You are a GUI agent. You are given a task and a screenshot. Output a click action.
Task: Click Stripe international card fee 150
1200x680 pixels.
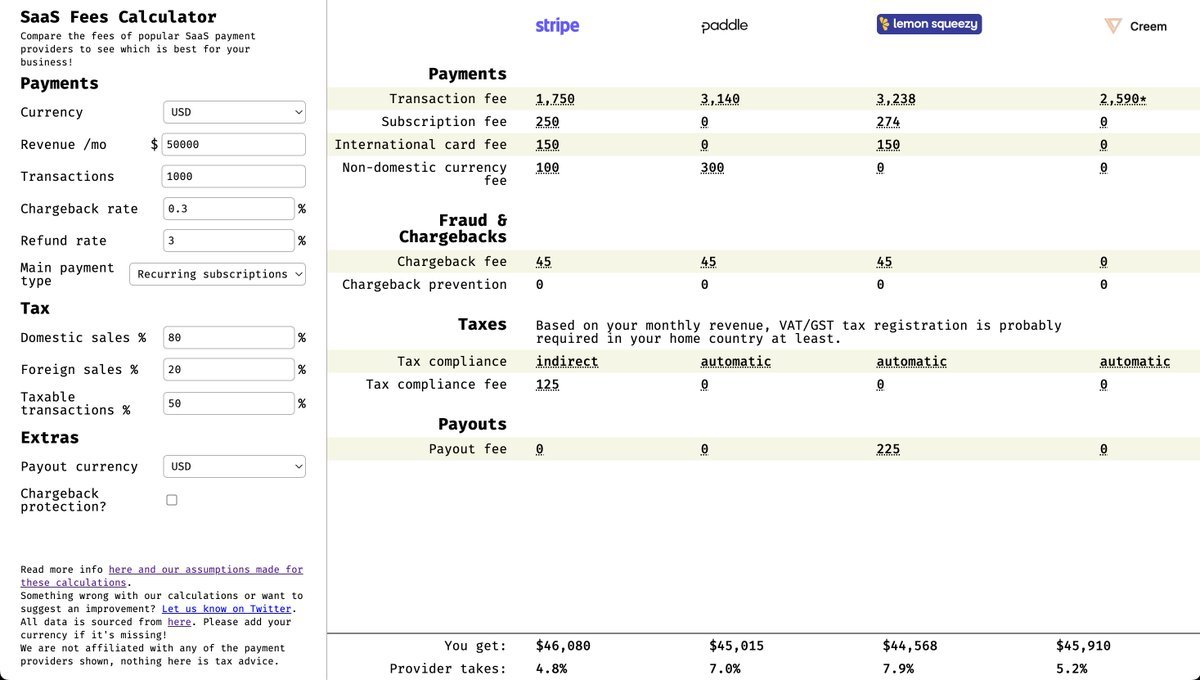click(x=547, y=145)
